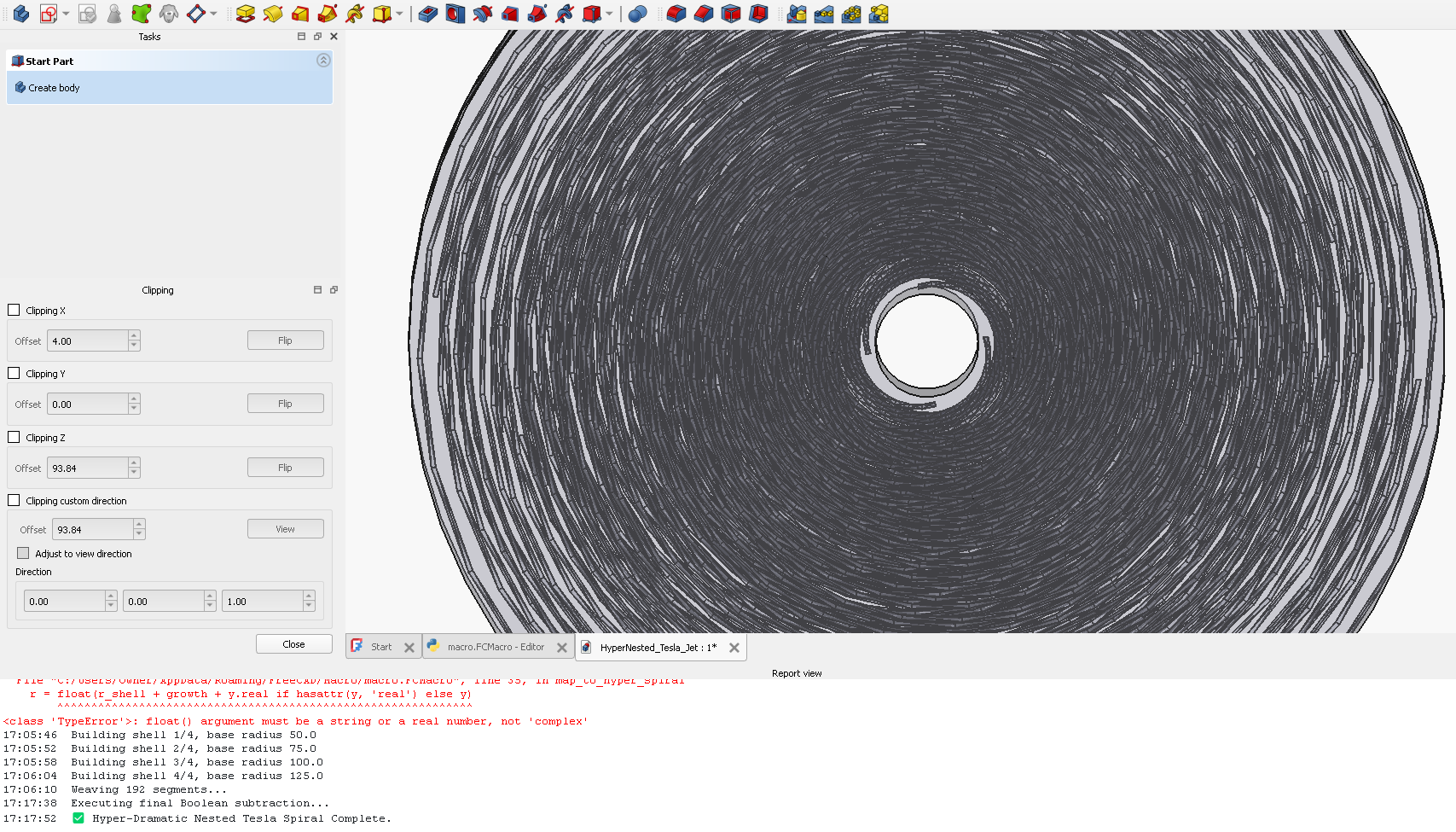
Task: Open the Revolution tool
Action: (273, 14)
